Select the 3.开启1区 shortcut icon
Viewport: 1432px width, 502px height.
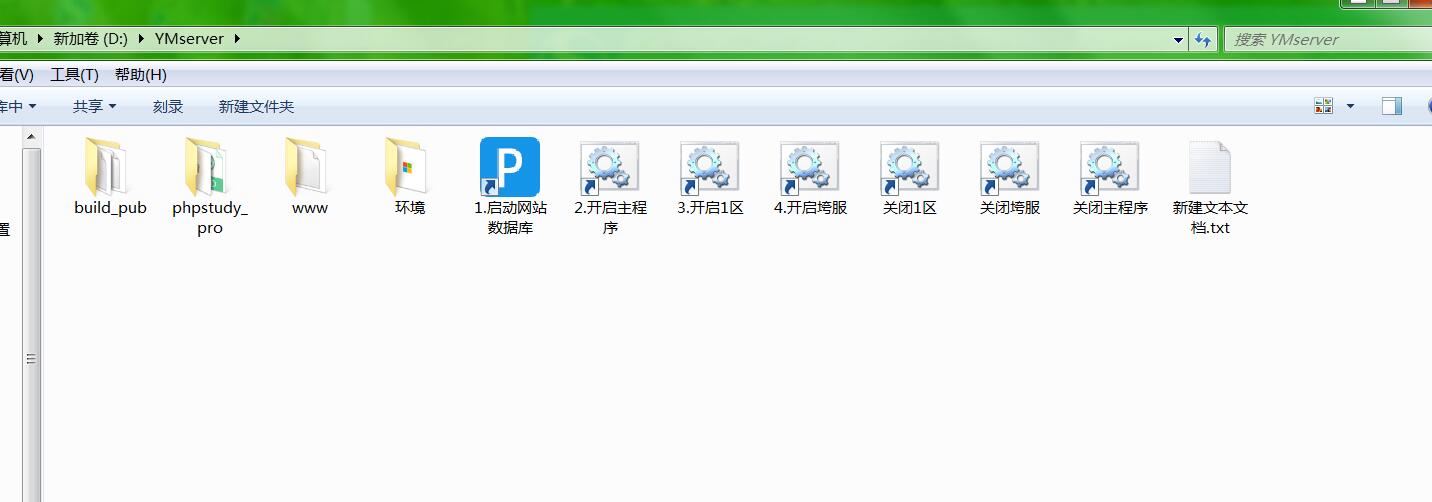click(x=710, y=168)
